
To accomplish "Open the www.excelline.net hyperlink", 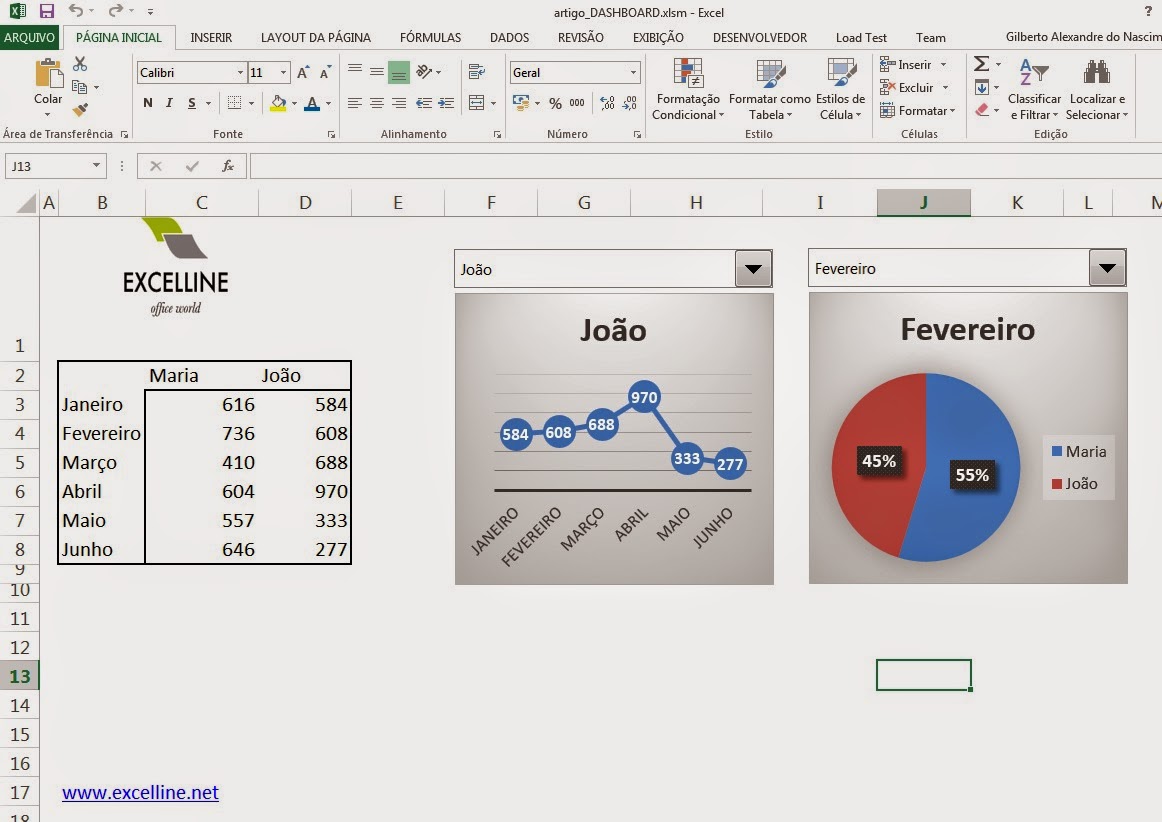I will click(x=139, y=793).
